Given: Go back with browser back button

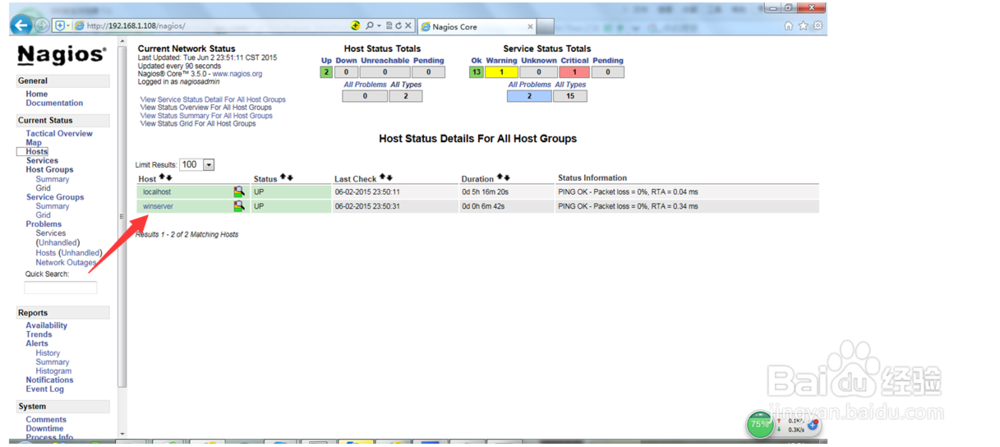Looking at the screenshot, I should [22, 26].
